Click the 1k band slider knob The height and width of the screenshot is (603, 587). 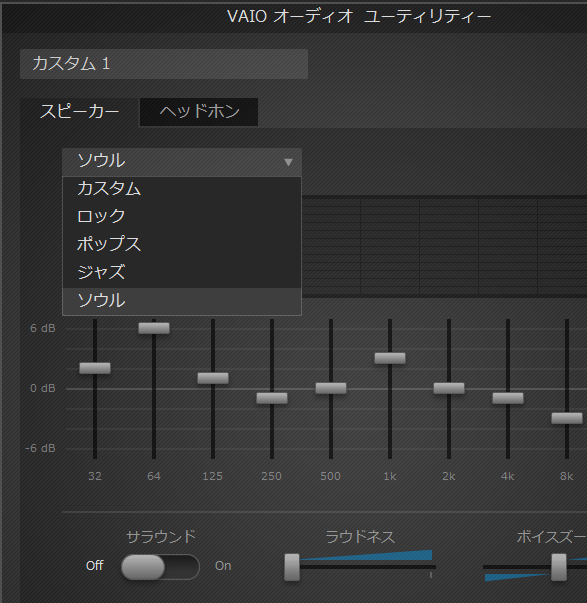[390, 358]
